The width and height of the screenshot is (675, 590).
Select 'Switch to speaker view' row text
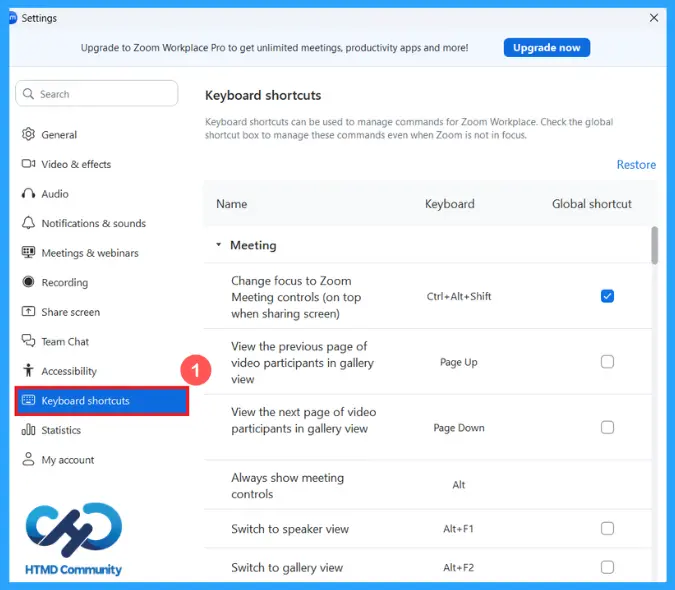290,529
